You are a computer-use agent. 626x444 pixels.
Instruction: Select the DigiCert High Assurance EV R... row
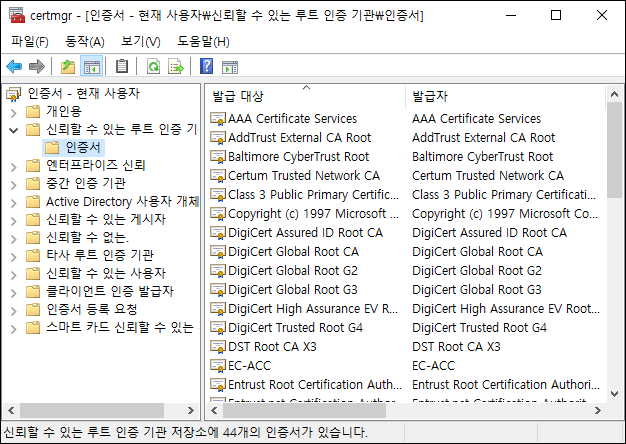(404, 309)
